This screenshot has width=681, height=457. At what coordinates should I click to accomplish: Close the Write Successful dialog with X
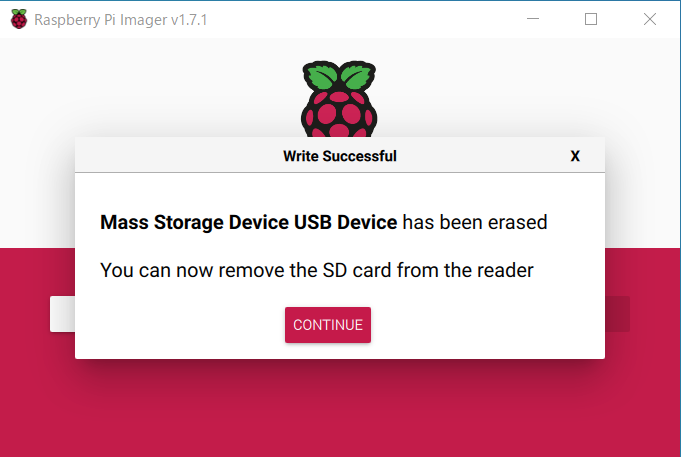575,156
